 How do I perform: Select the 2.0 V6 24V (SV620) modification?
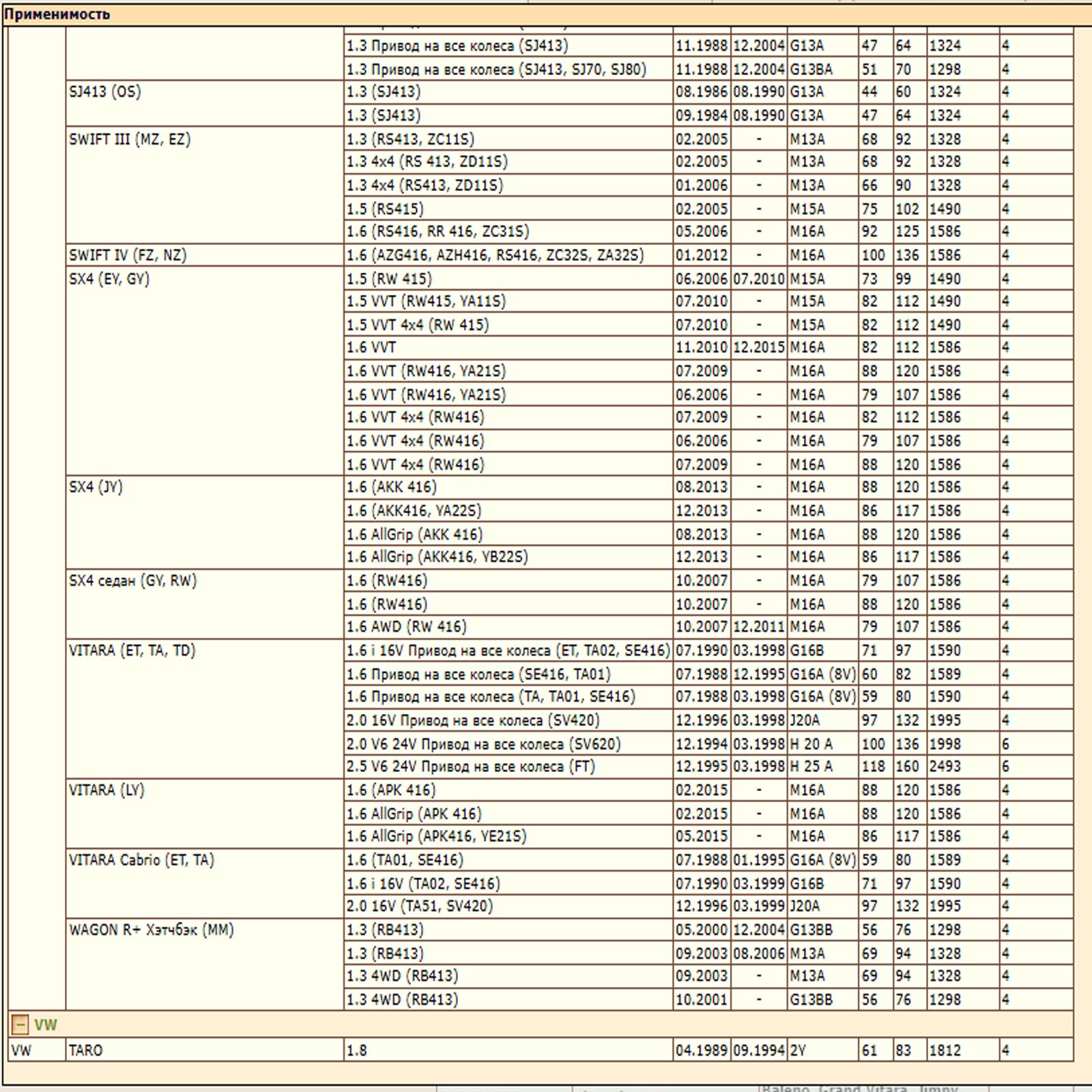[483, 744]
